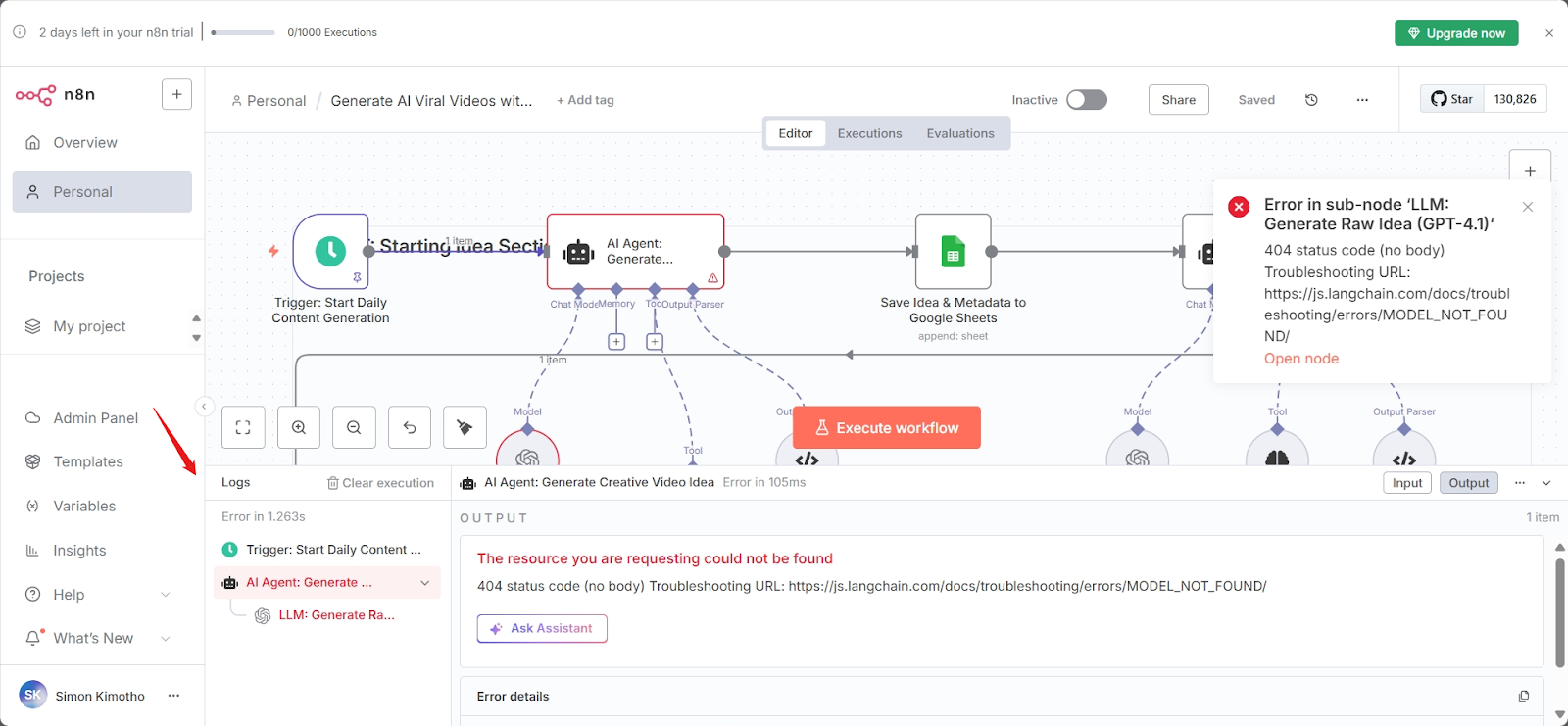
Task: Open workflow history clock icon
Action: click(1311, 100)
